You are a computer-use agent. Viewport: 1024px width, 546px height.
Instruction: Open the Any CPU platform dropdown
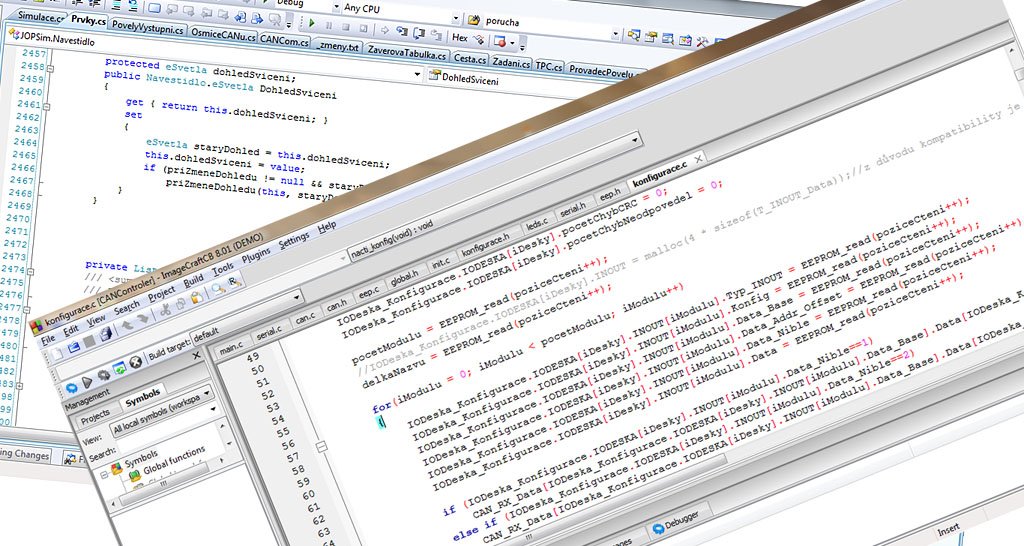(455, 18)
